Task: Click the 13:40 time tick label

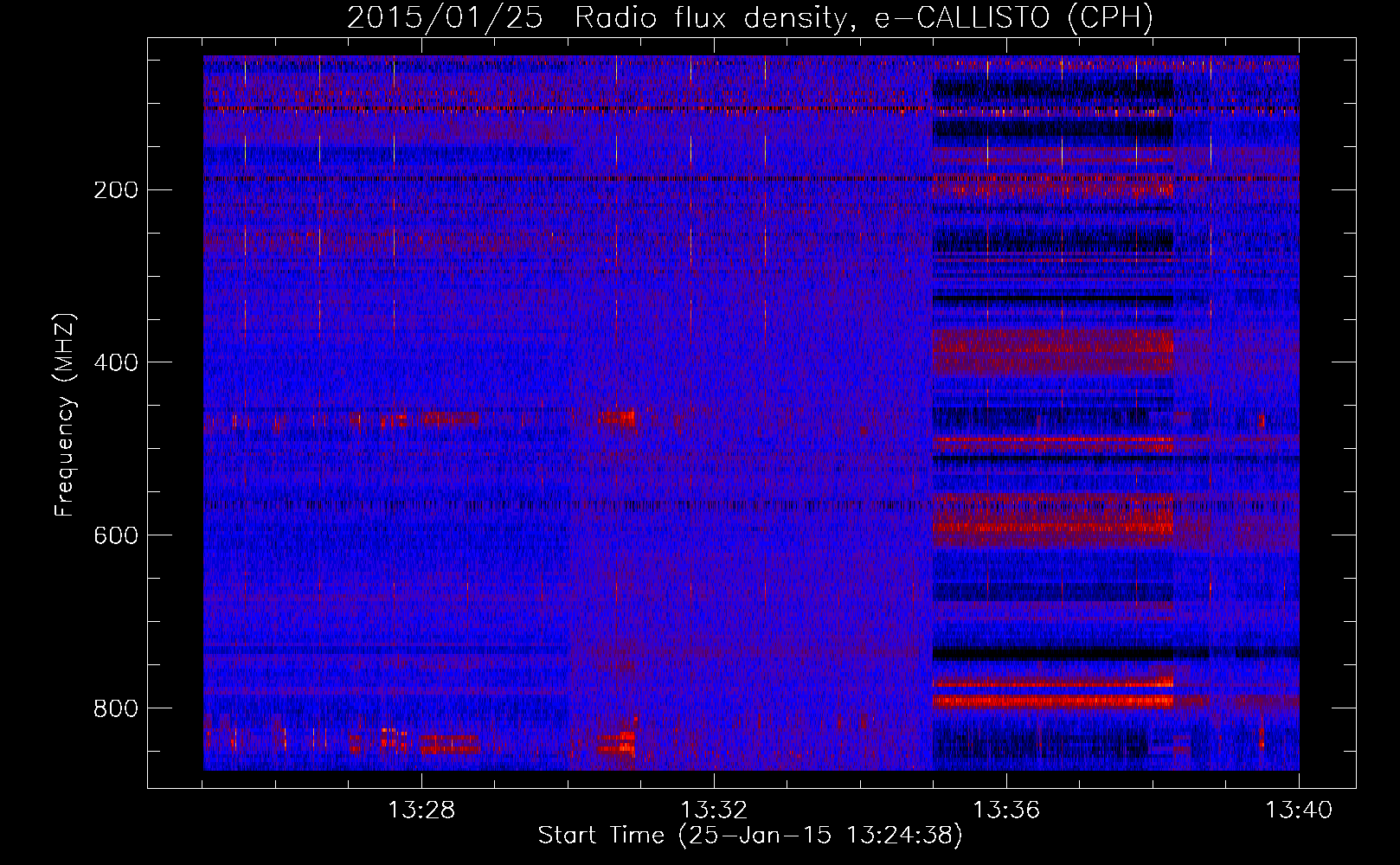Action: (1299, 811)
